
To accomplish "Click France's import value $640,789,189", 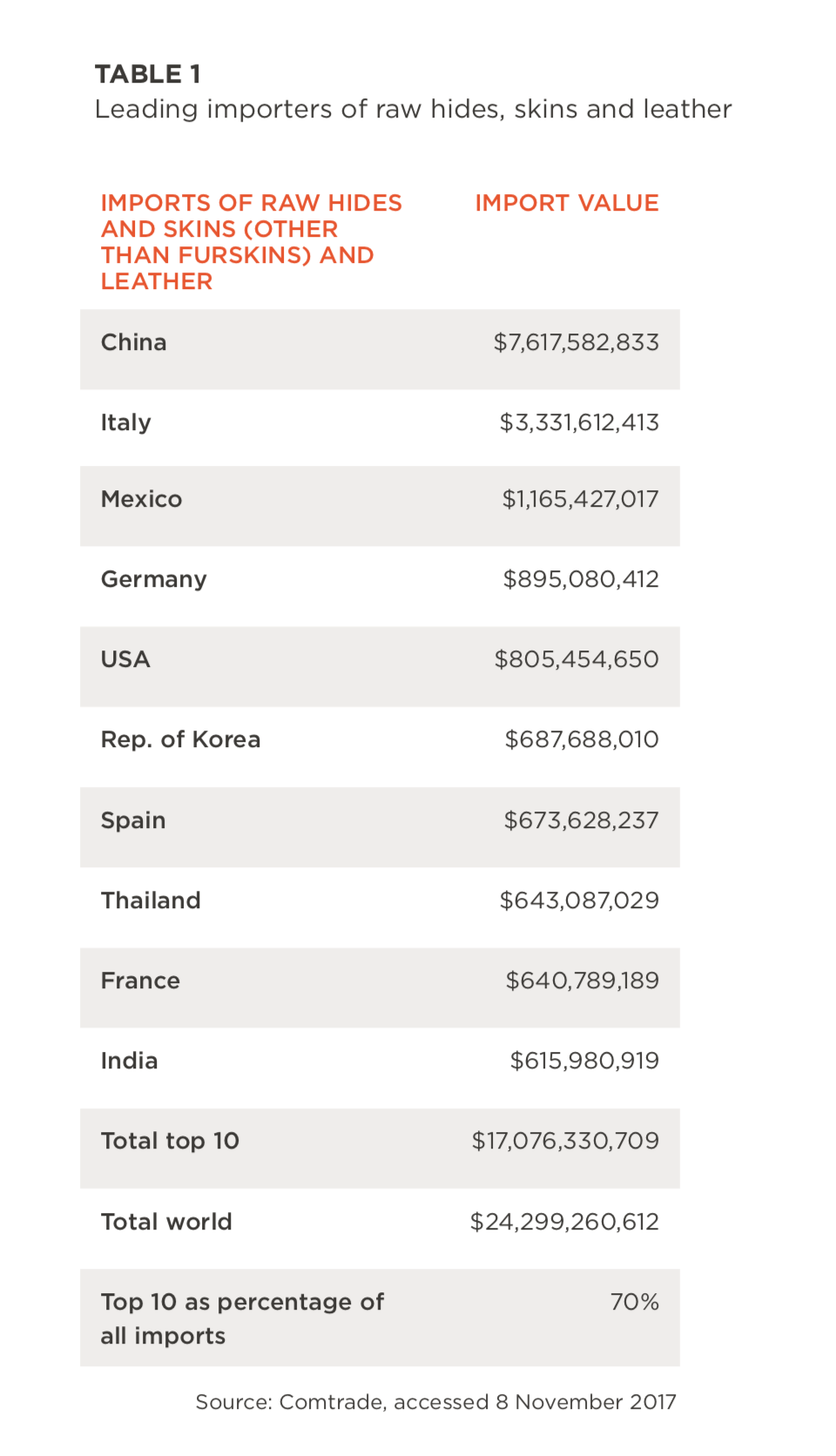I will [582, 981].
